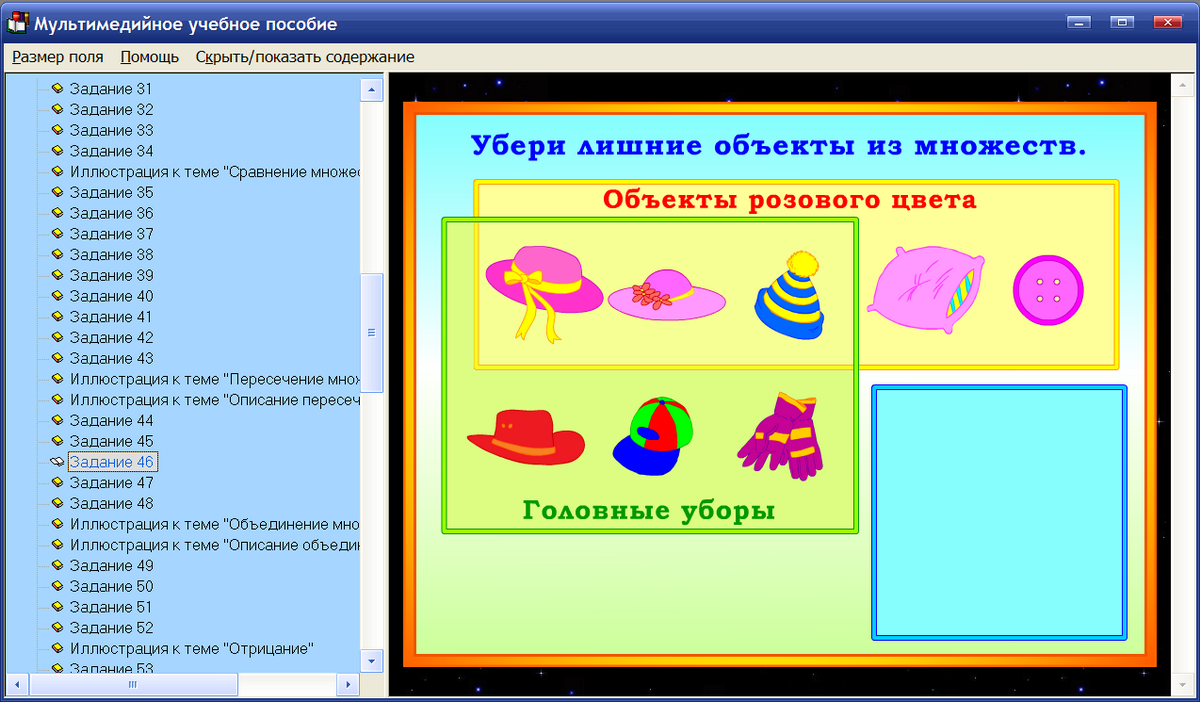
Task: Open the Помощь menu
Action: tap(148, 57)
